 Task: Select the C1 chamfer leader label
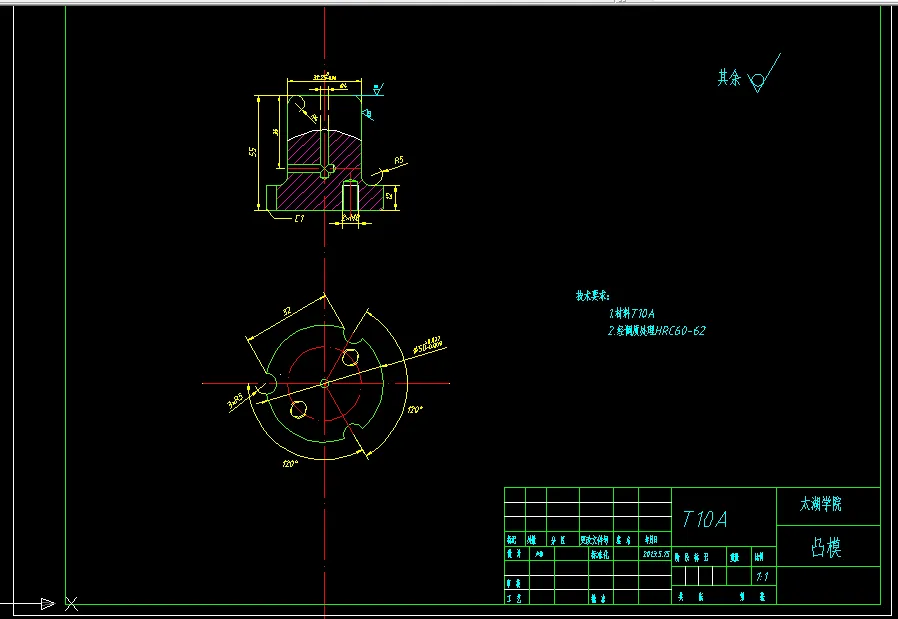click(299, 218)
